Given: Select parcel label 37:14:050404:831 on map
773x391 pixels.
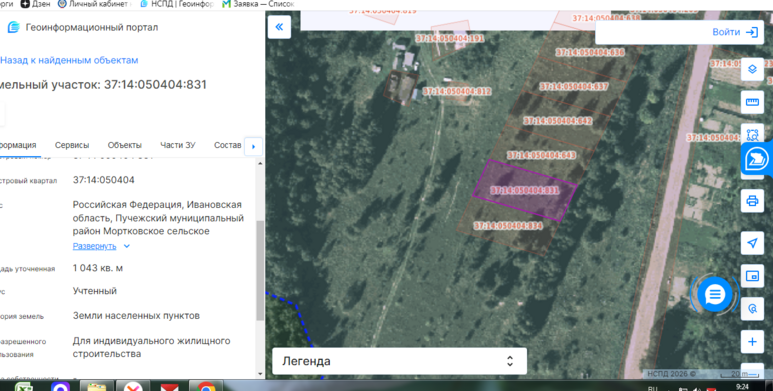Looking at the screenshot, I should 525,190.
